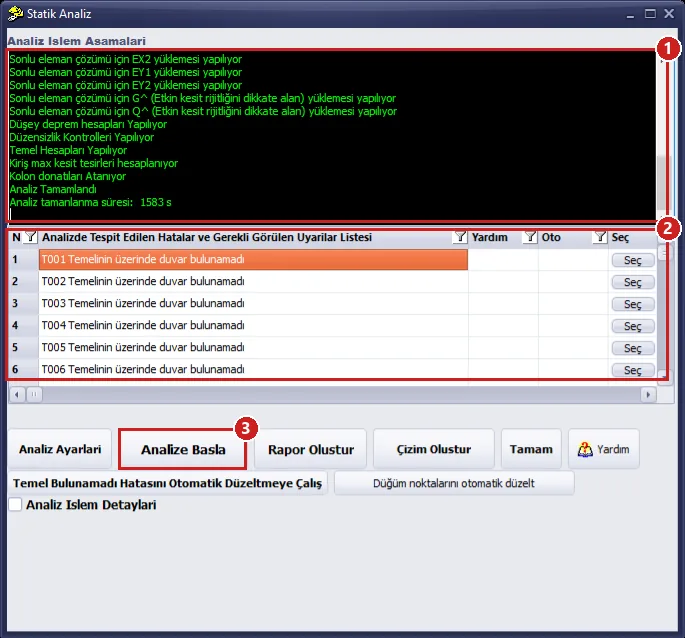The width and height of the screenshot is (685, 638).
Task: Click row number 5 cell
Action: [23, 347]
